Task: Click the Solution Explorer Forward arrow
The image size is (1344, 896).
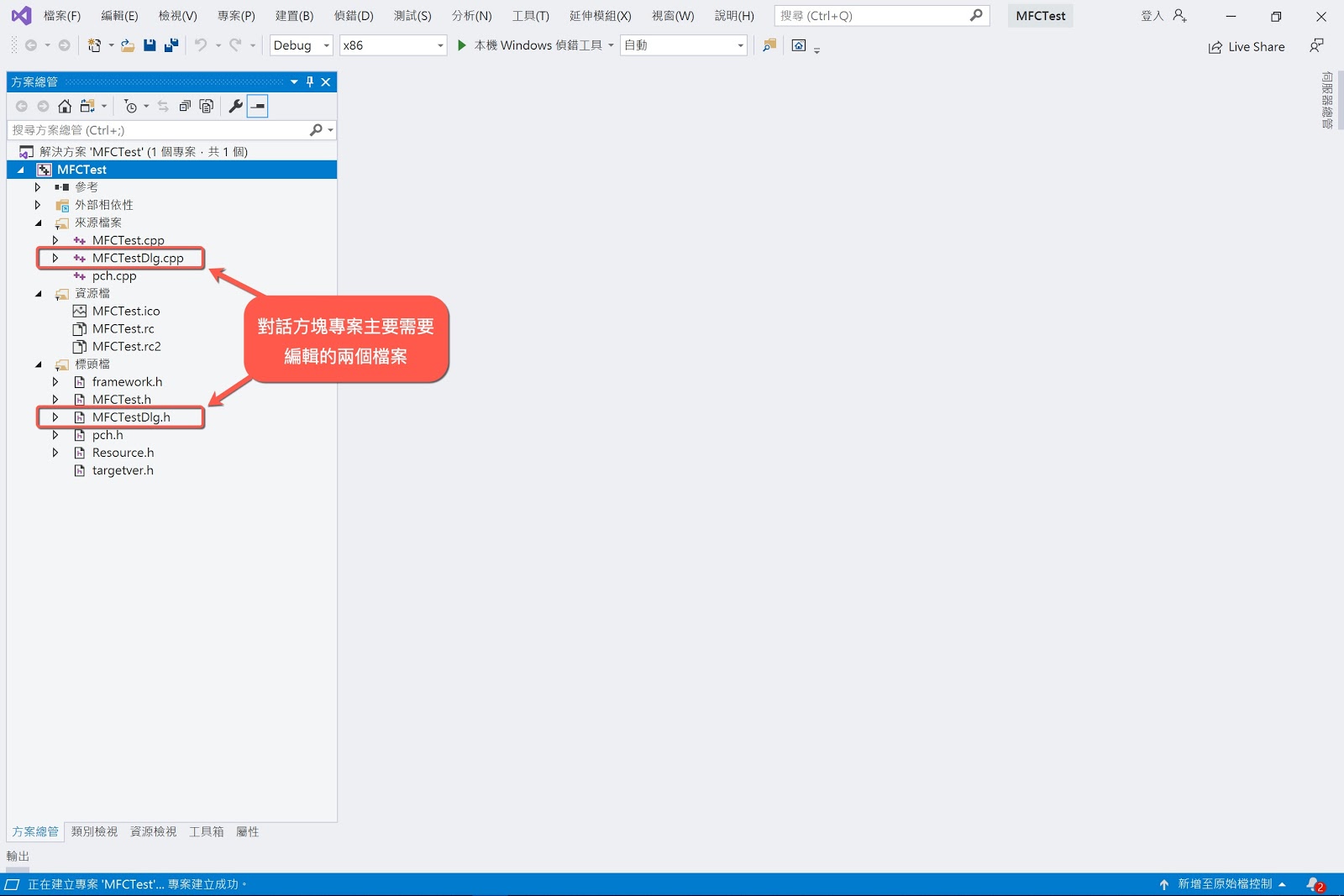Action: coord(43,106)
